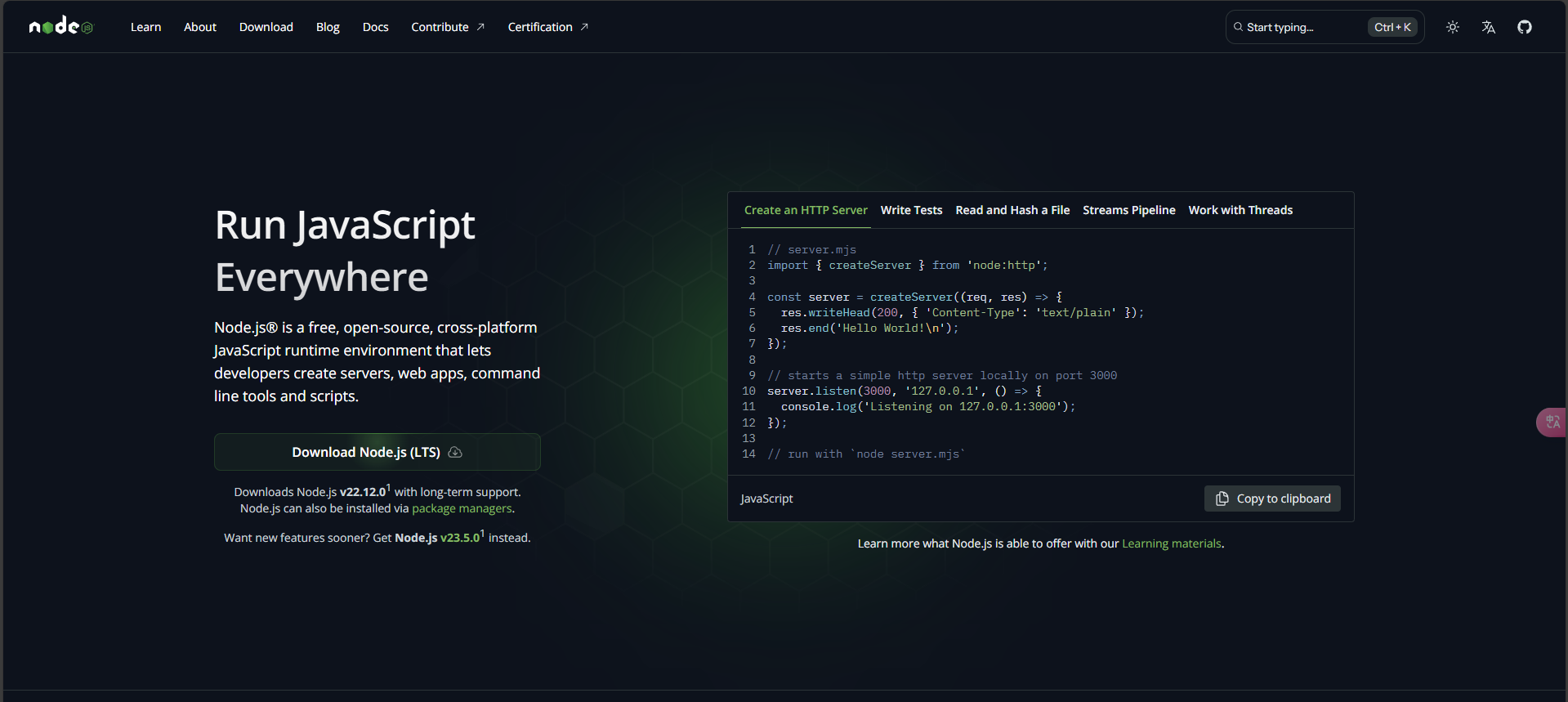Follow the package managers link
Screen dimensions: 1568x702
tap(462, 508)
